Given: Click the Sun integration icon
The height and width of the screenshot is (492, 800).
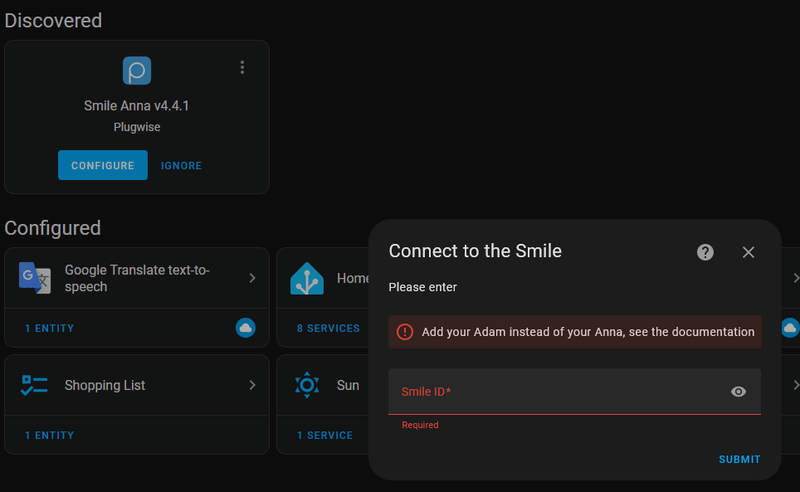Looking at the screenshot, I should click(307, 385).
